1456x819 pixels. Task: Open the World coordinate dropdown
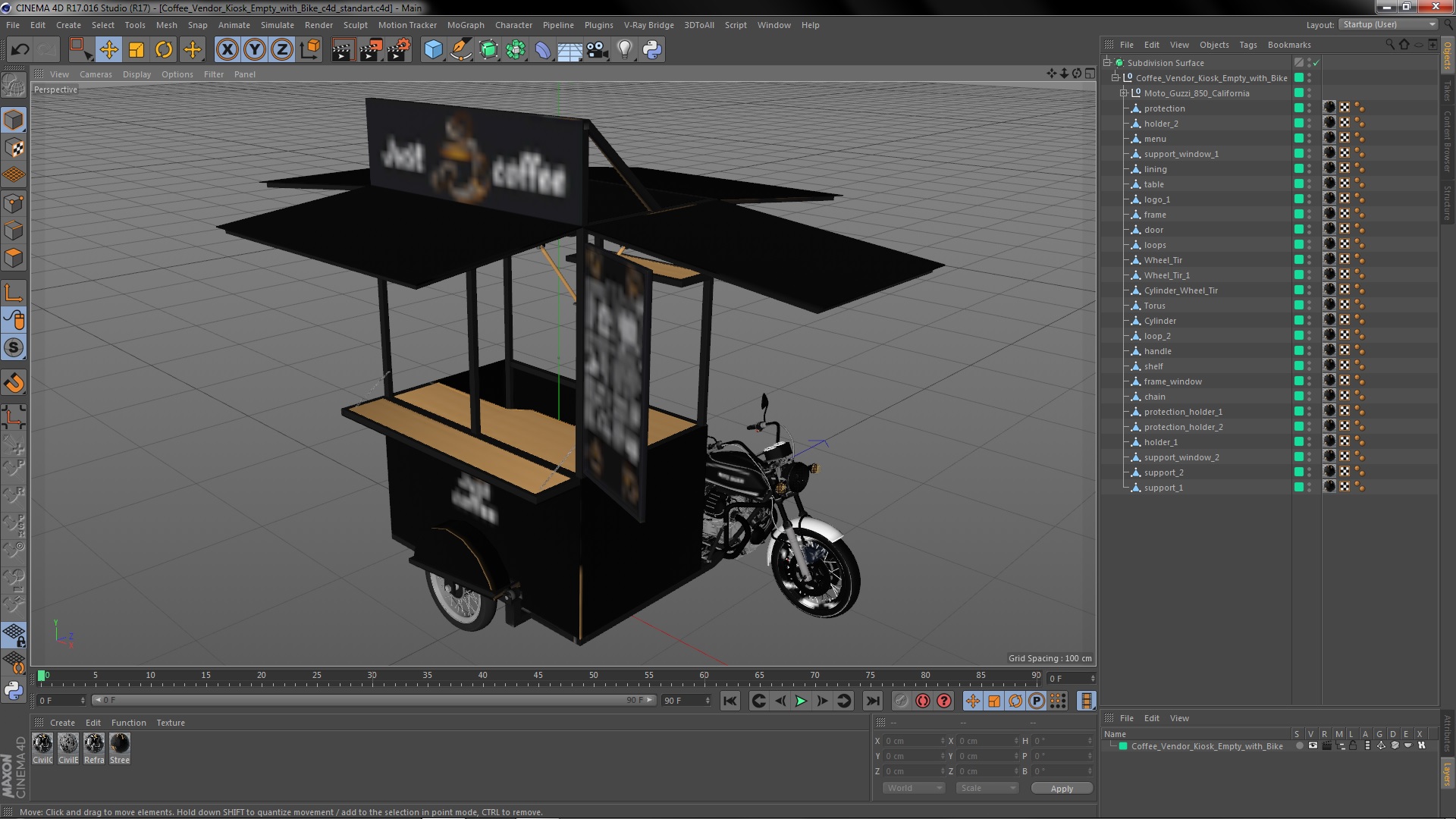[x=914, y=788]
